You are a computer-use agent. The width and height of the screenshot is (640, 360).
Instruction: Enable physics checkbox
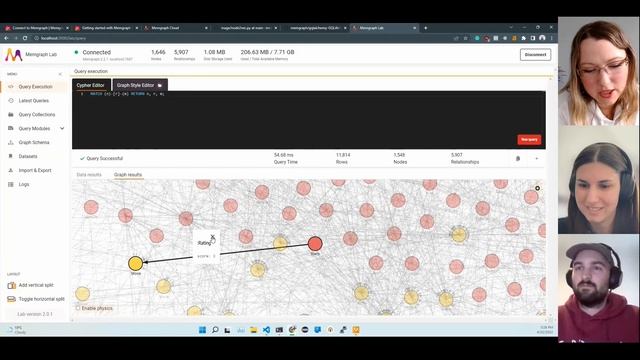coord(78,308)
